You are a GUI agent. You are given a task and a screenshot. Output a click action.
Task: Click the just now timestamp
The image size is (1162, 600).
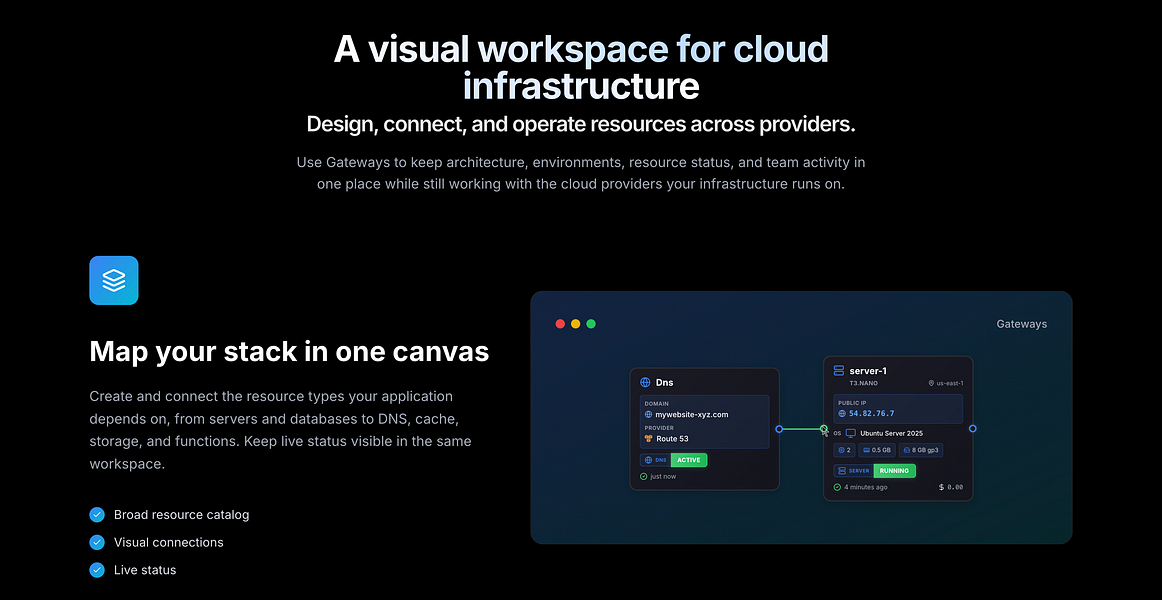pyautogui.click(x=663, y=476)
